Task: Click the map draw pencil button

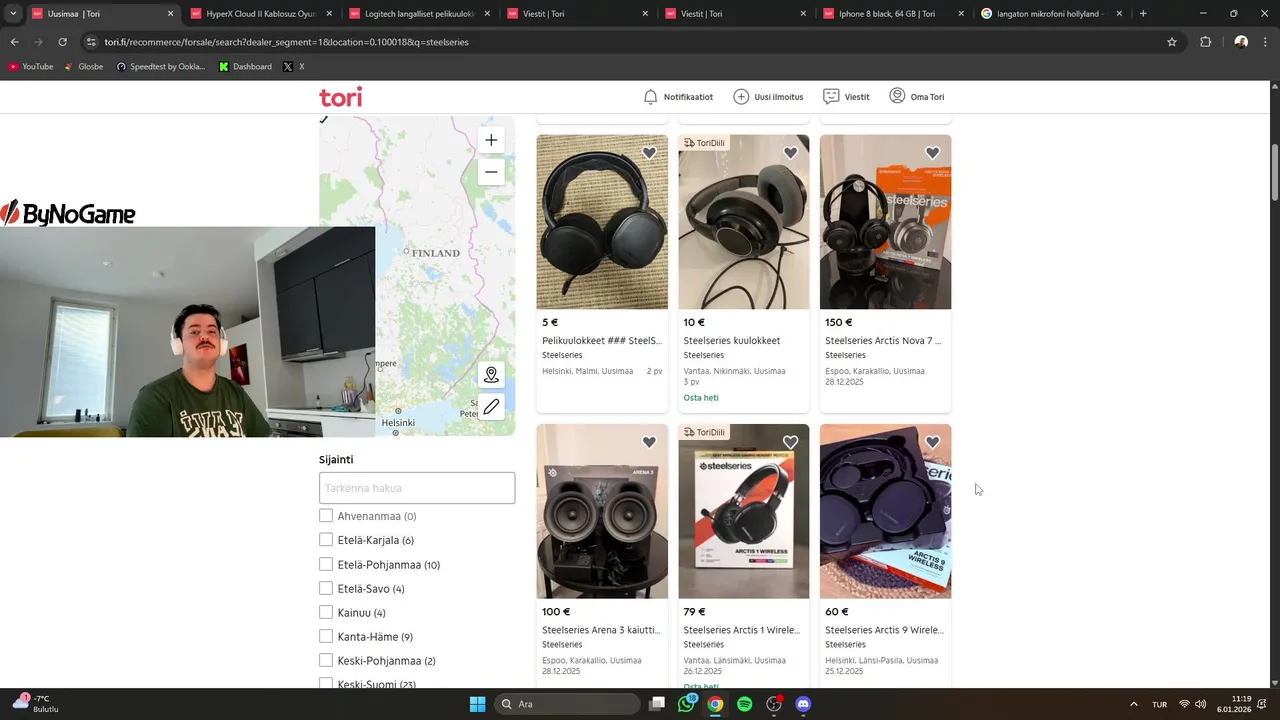Action: 491,407
